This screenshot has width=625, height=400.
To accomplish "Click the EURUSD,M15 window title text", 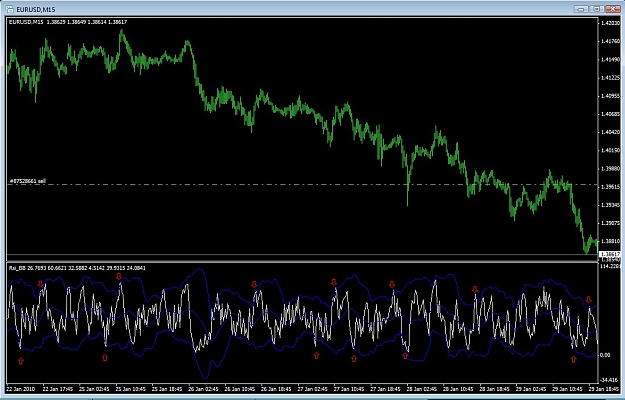I will pyautogui.click(x=36, y=9).
